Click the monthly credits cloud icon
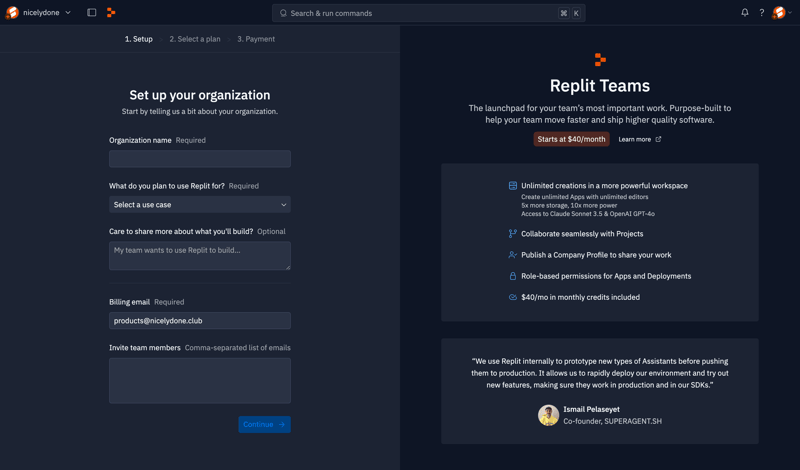 (x=513, y=297)
